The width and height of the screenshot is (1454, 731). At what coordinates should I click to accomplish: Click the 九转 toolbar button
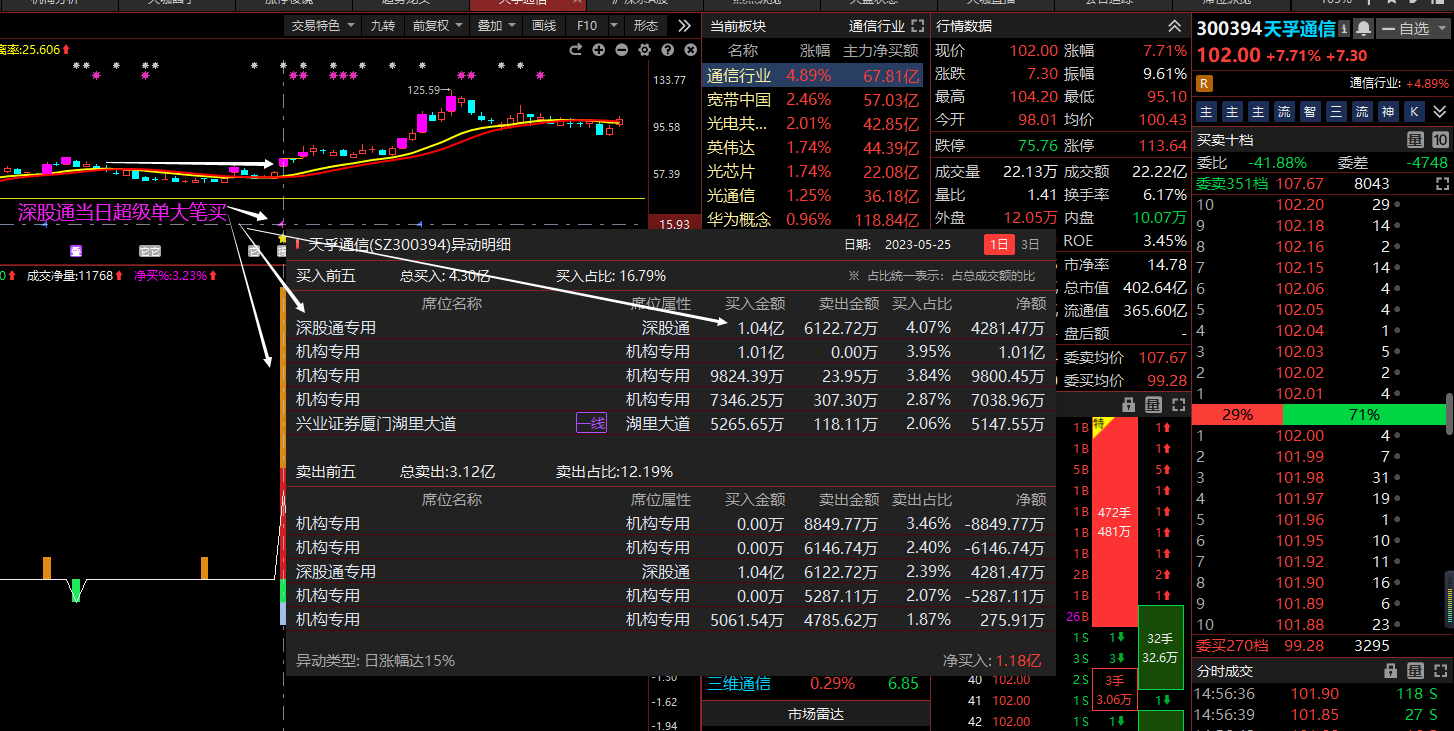[382, 25]
